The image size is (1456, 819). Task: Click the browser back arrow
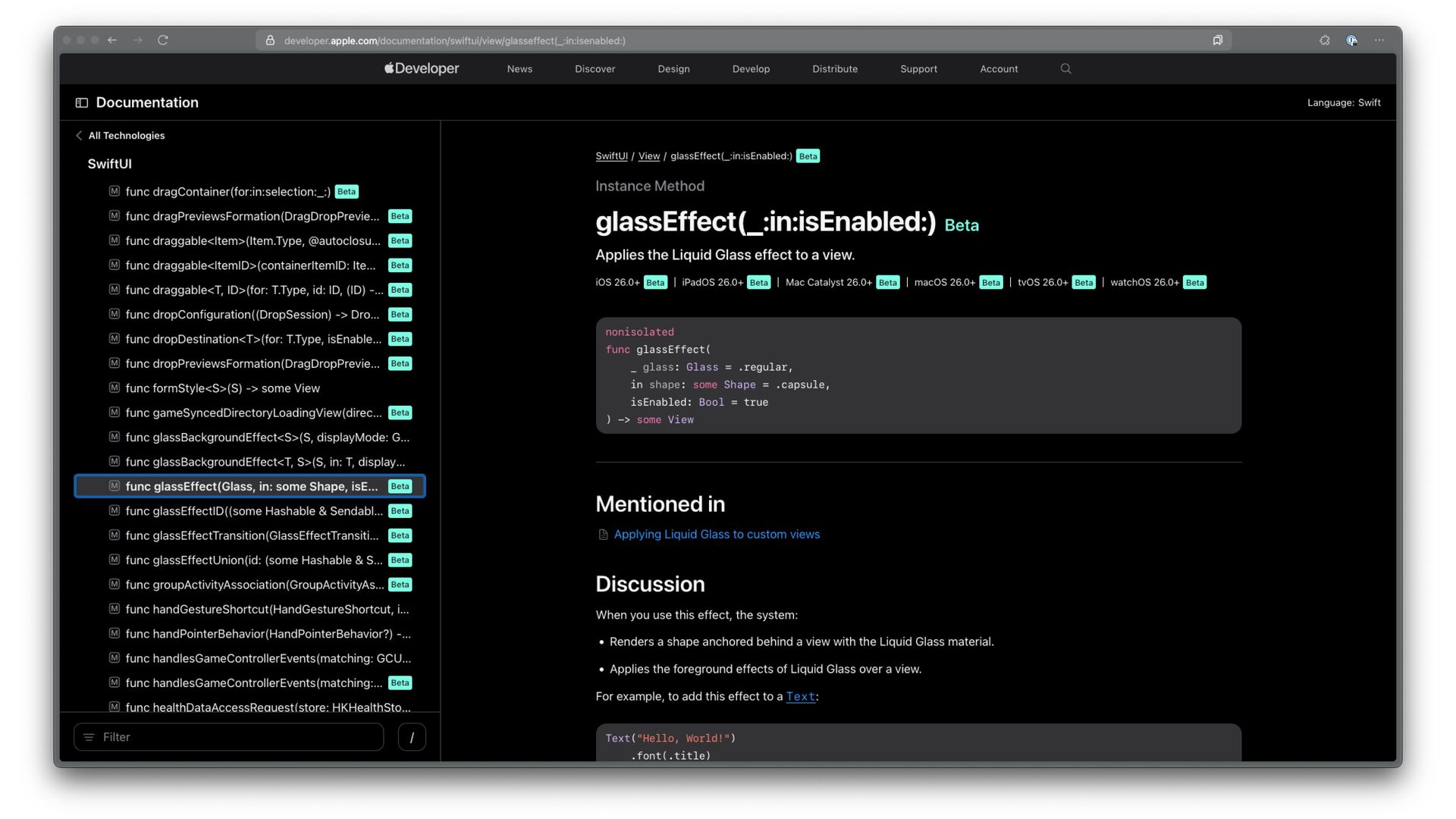point(112,40)
